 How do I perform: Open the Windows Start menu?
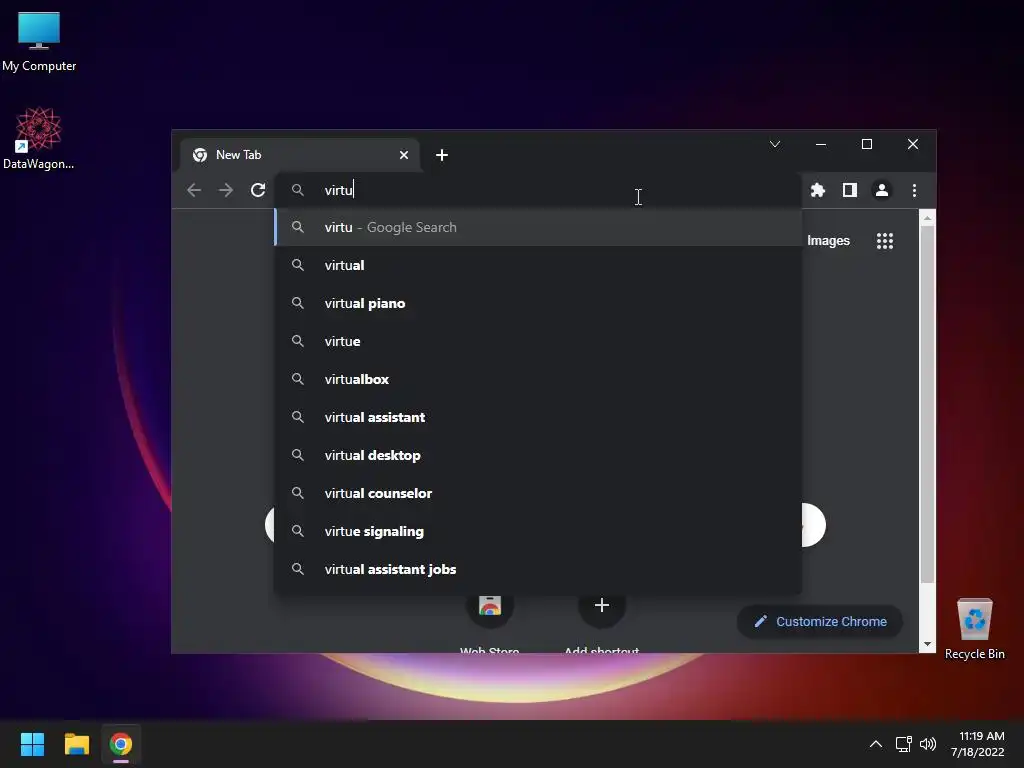(32, 744)
